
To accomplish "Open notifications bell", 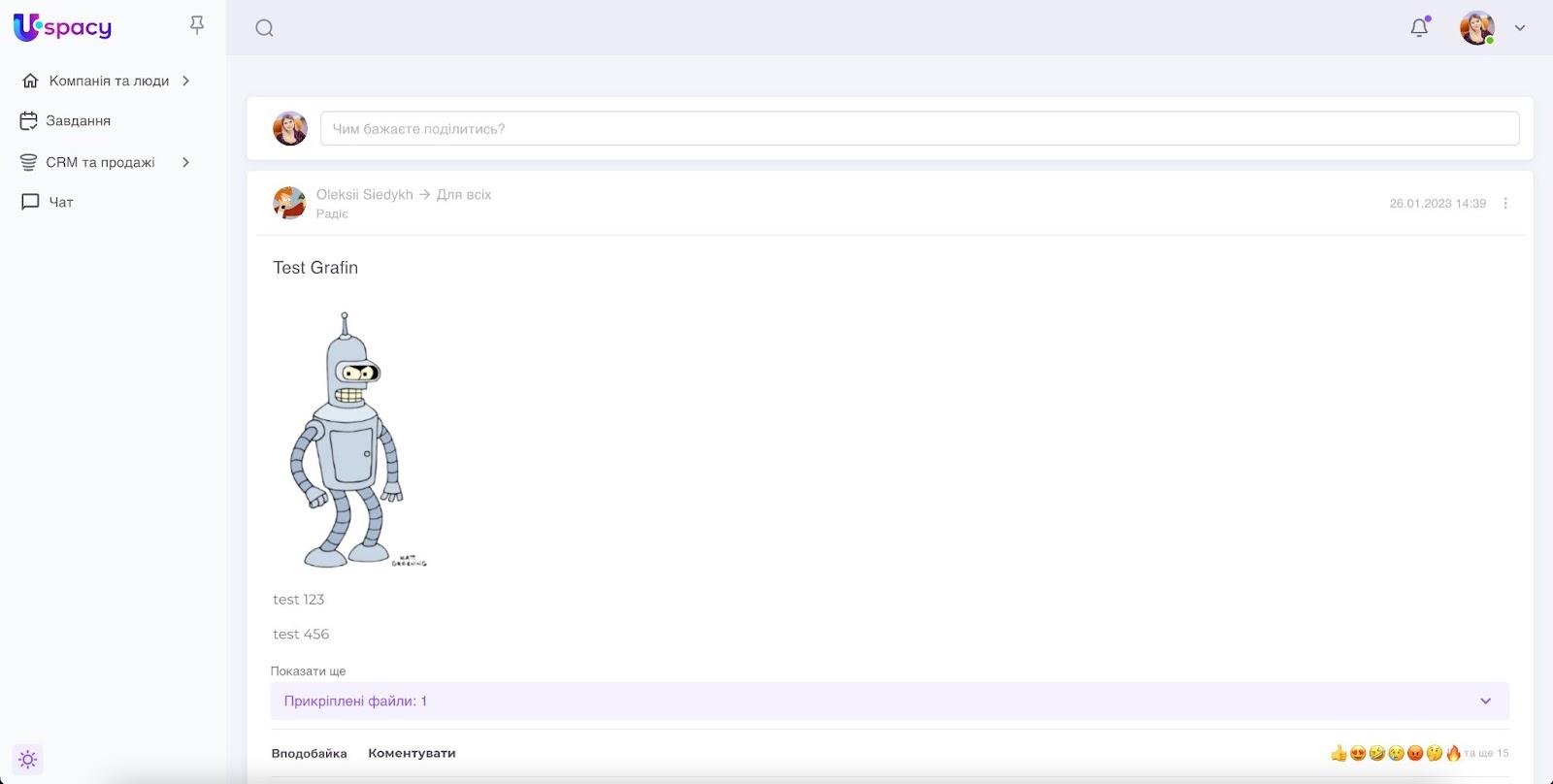I will click(1419, 27).
